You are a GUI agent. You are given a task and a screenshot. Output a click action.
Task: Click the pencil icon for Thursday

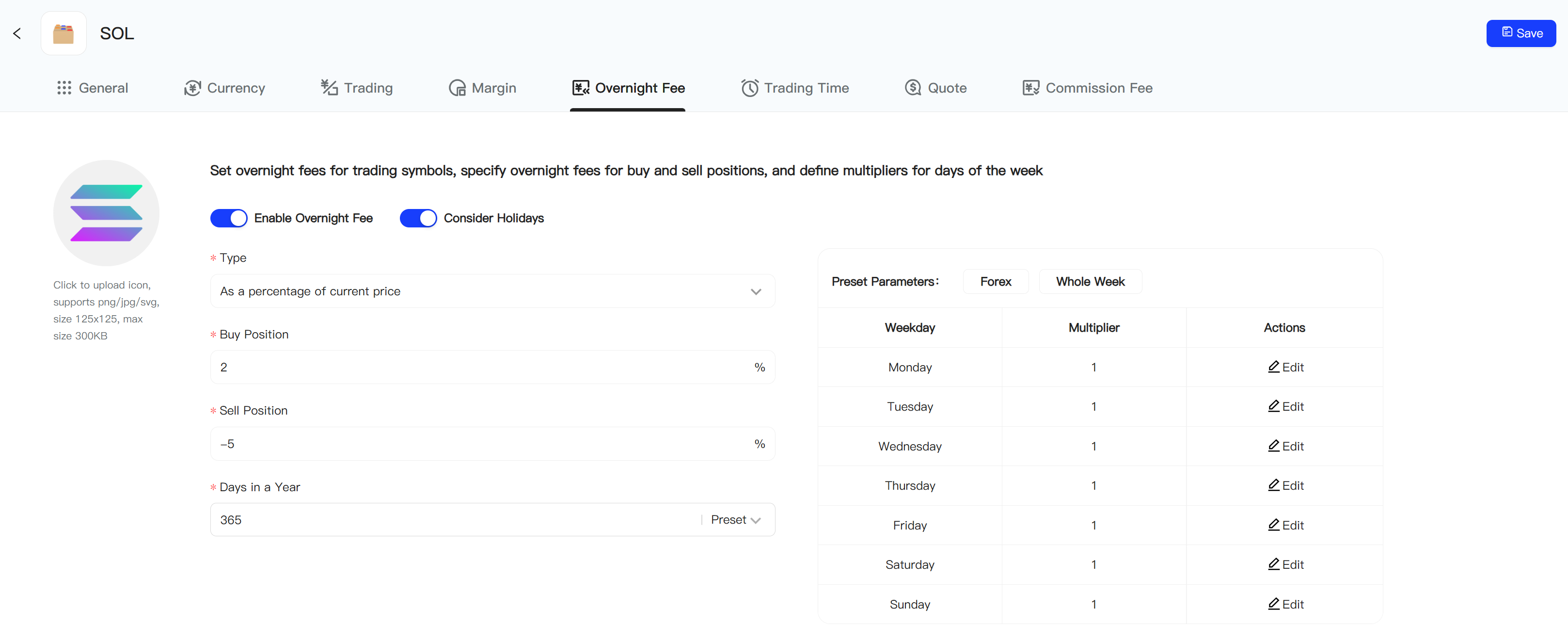tap(1273, 485)
